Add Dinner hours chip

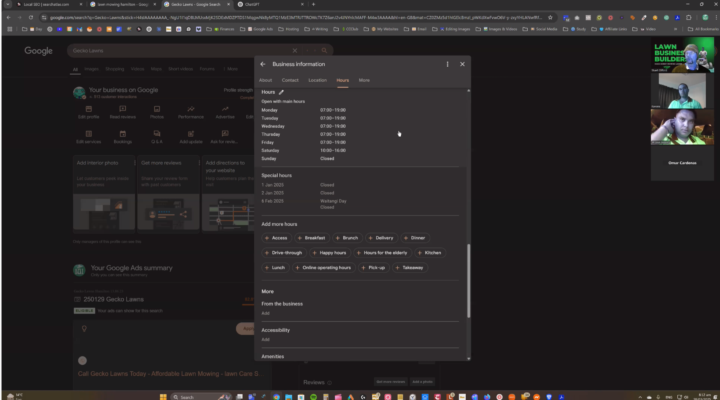click(x=414, y=238)
